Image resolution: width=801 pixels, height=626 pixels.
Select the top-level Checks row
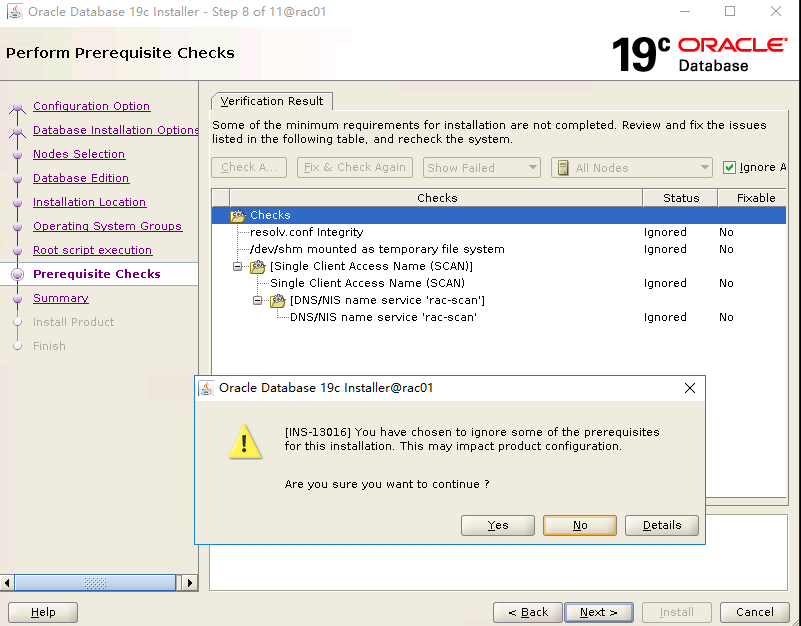[499, 215]
